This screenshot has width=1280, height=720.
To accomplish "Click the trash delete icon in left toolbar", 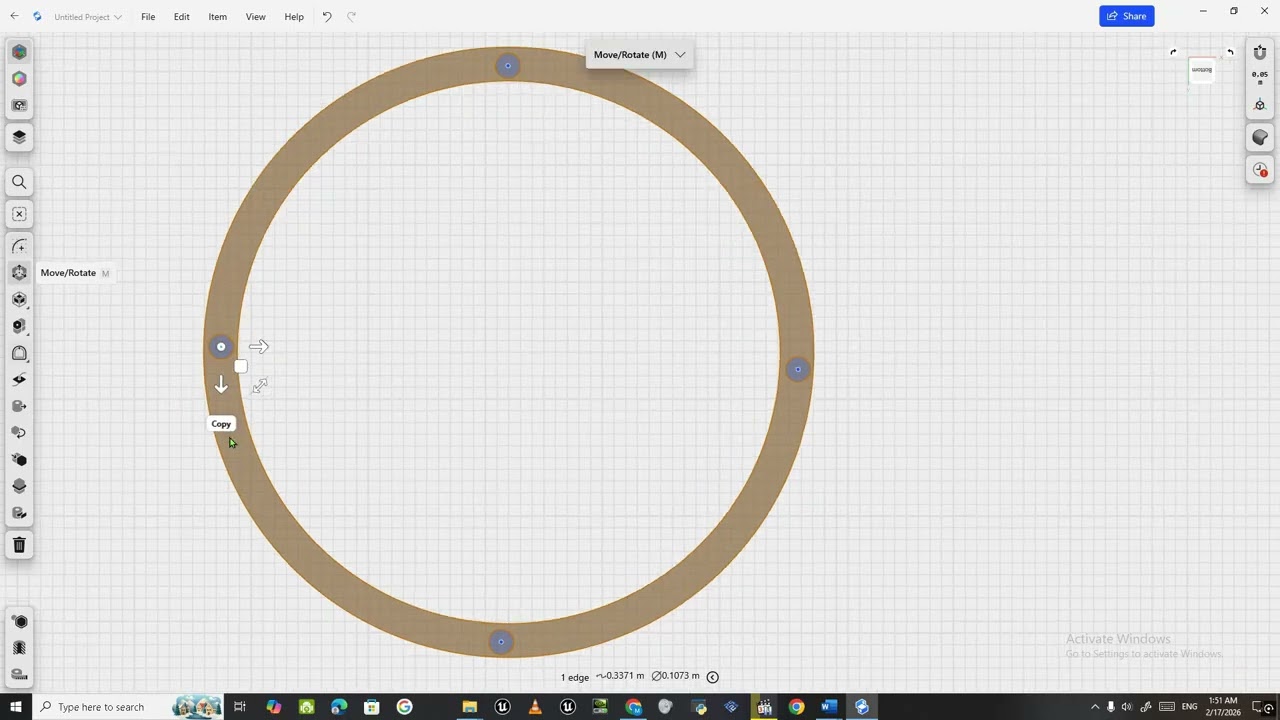I will point(19,545).
